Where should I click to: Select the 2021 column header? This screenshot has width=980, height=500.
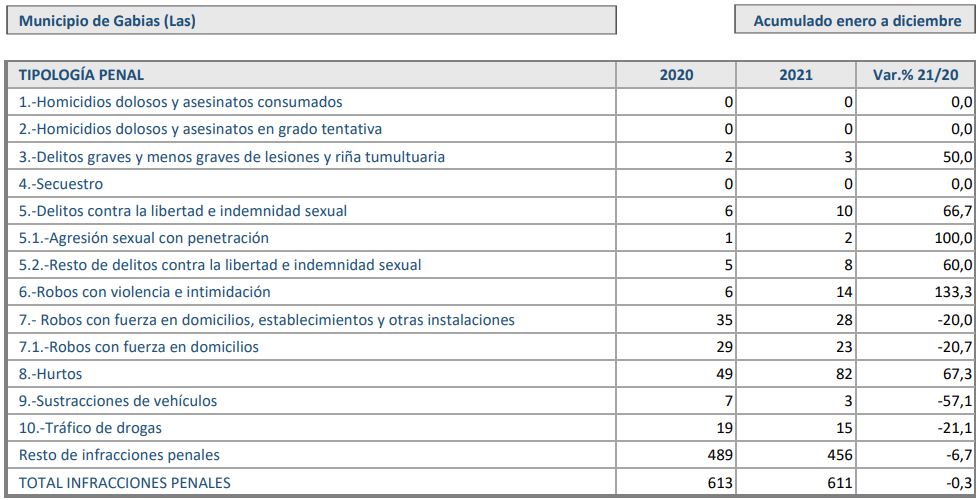click(797, 75)
